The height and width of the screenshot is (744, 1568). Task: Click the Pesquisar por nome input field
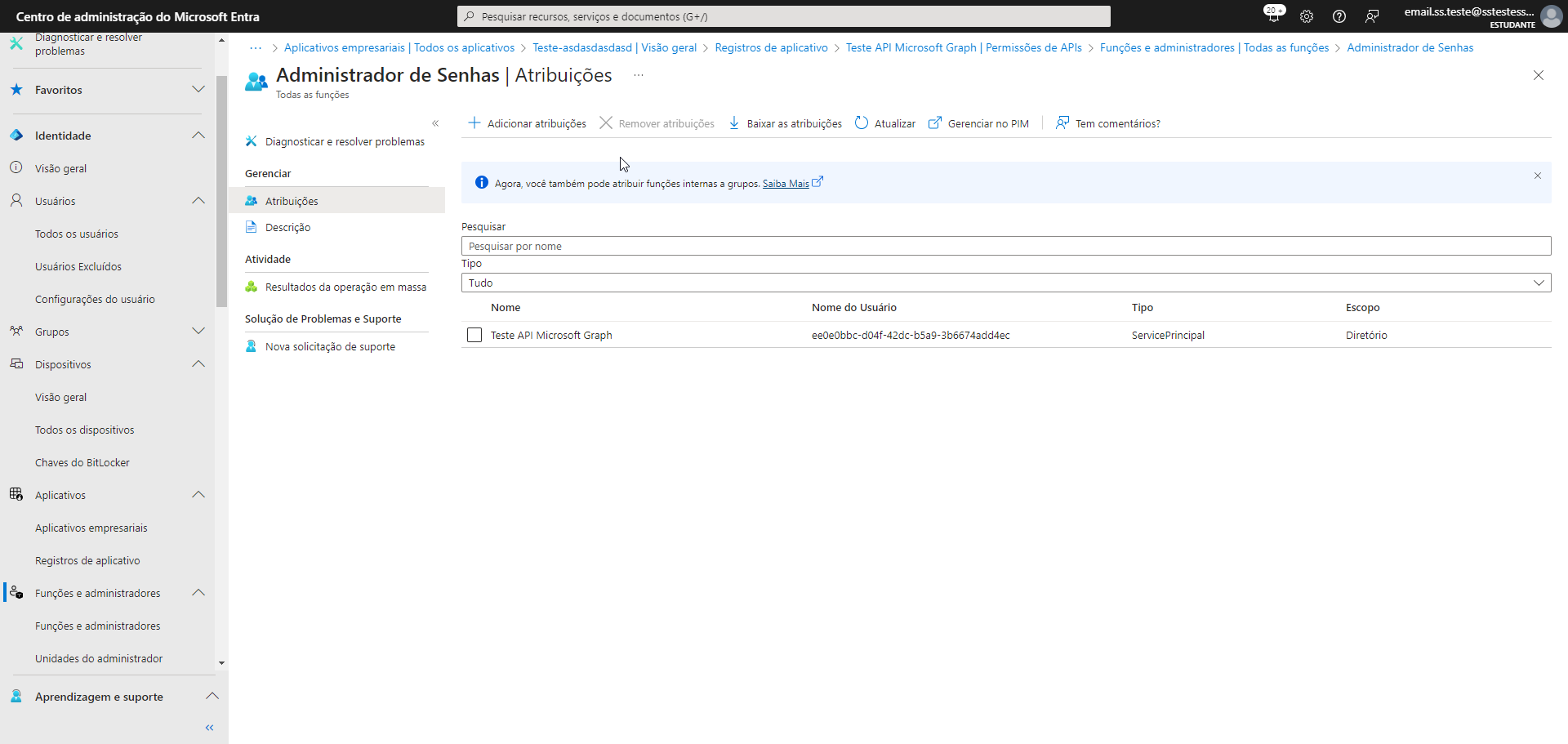tap(1006, 246)
